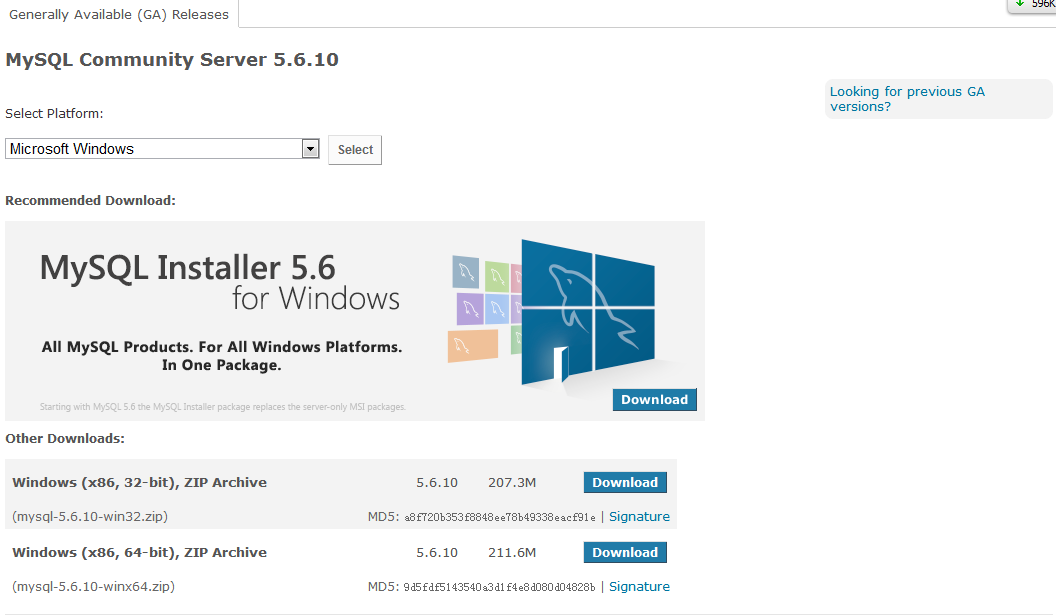Image resolution: width=1056 pixels, height=615 pixels.
Task: Click the Recommended Download heading
Action: click(x=90, y=201)
